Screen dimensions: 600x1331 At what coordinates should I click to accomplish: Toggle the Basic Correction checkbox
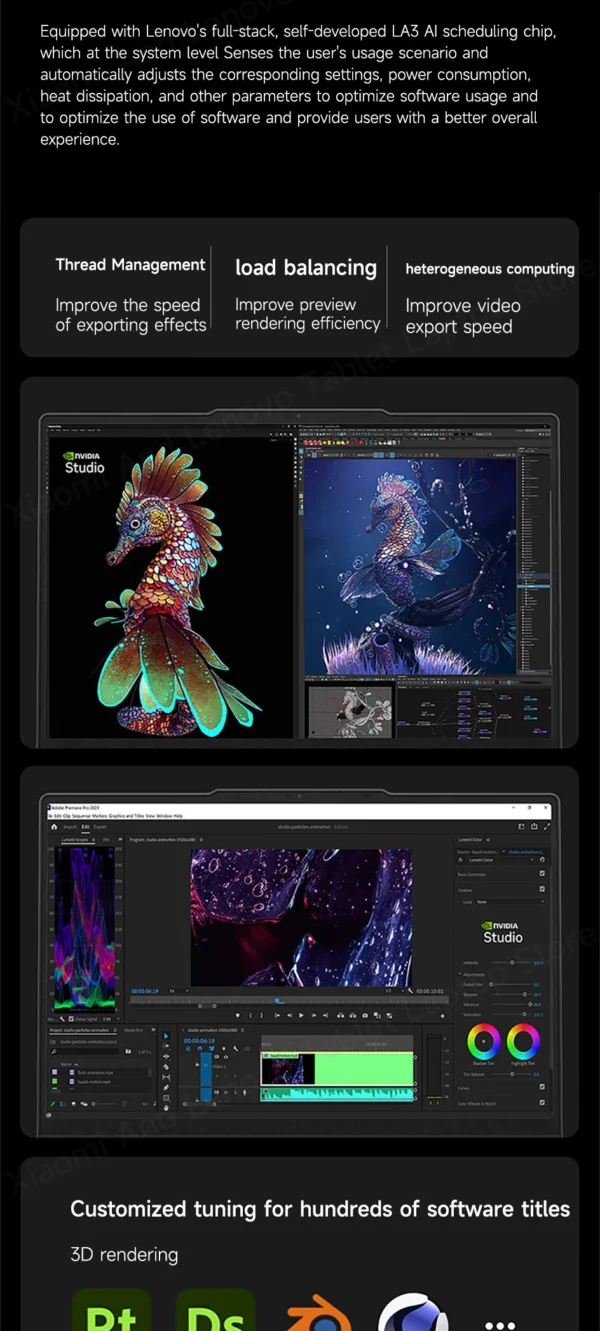(542, 874)
